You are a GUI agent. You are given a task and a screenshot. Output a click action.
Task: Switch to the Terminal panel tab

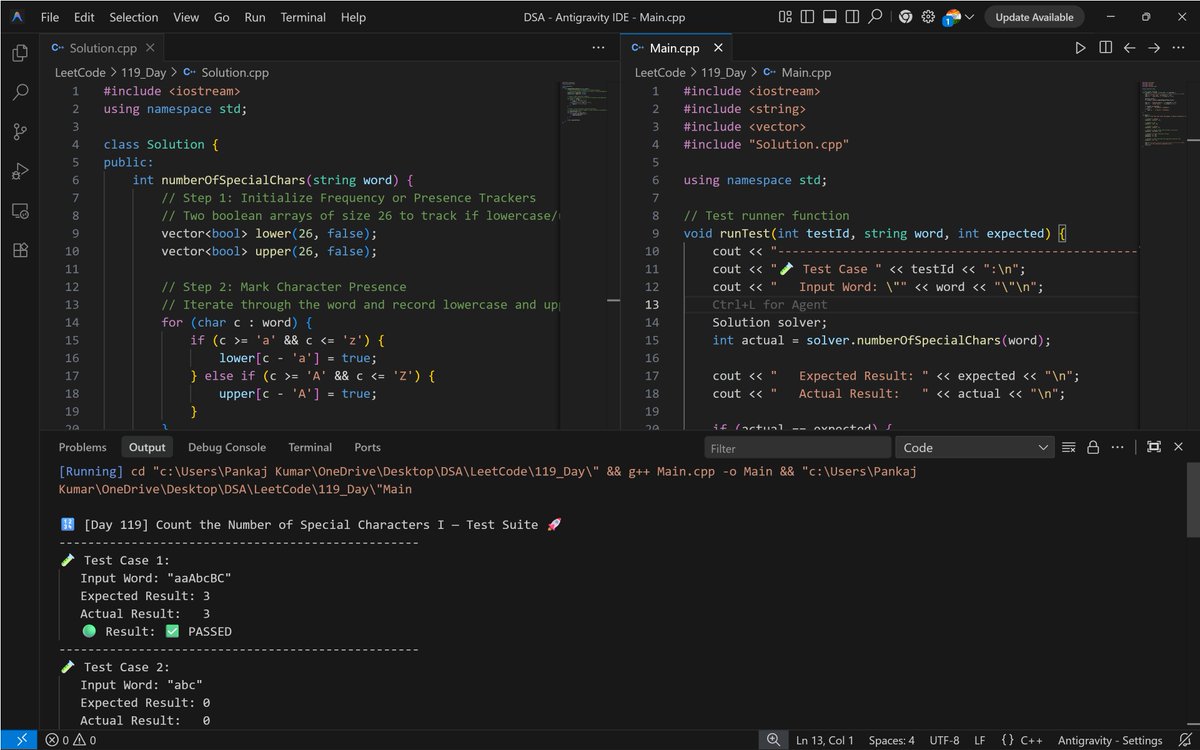310,447
